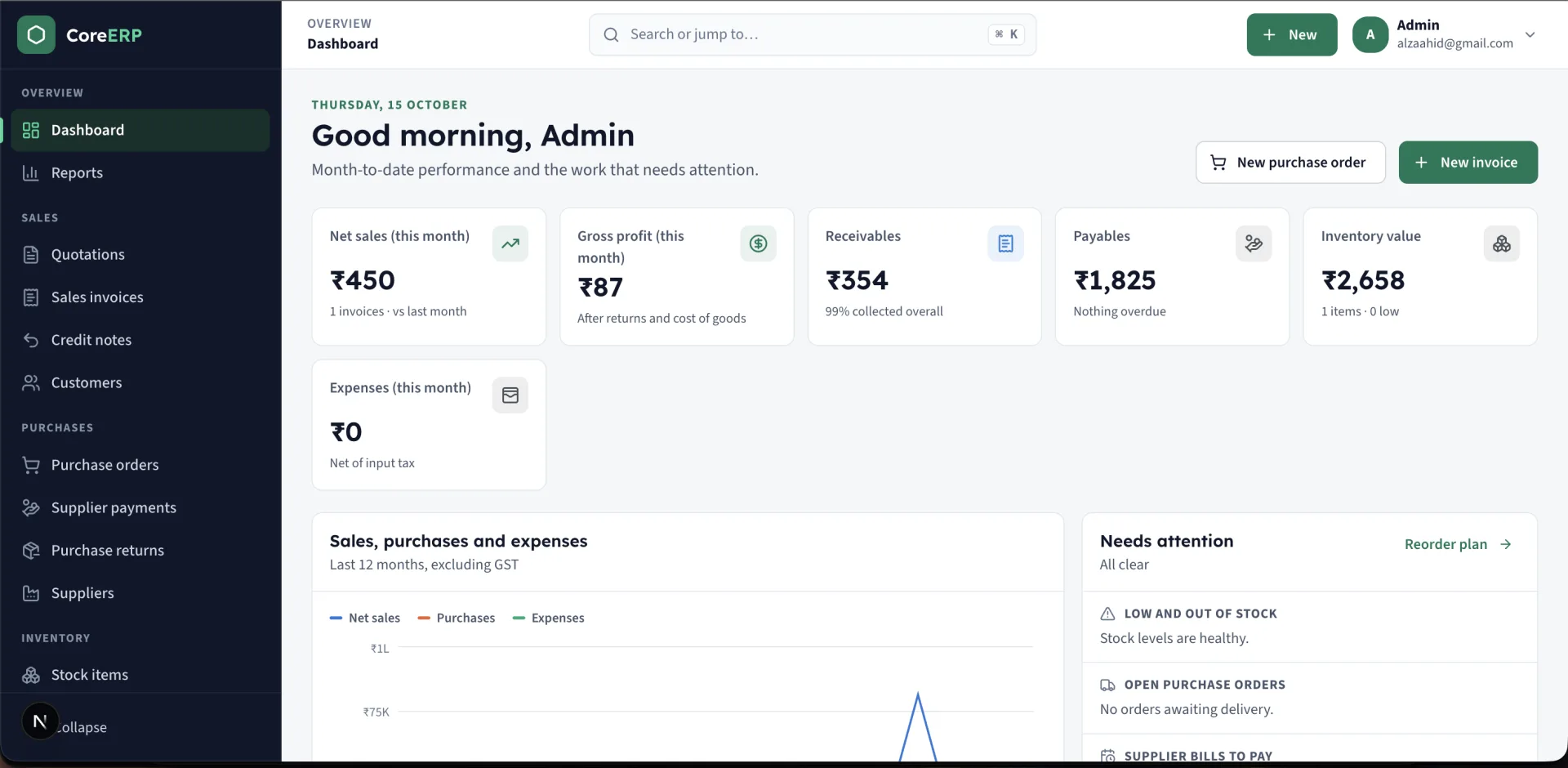Click the ⌘ K shortcut badge
1568x768 pixels.
[1006, 34]
